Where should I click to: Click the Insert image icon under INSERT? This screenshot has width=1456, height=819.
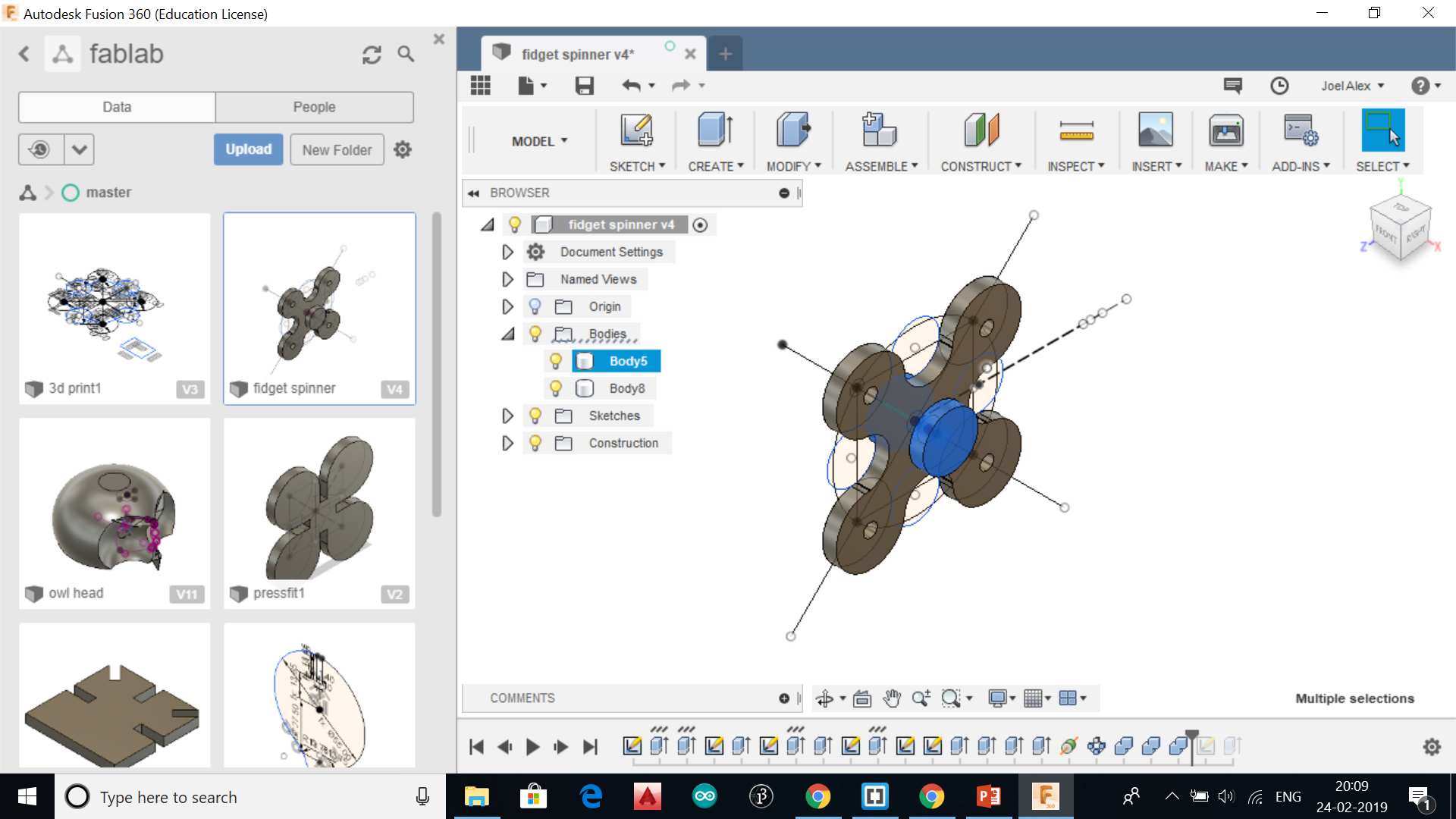[x=1155, y=130]
